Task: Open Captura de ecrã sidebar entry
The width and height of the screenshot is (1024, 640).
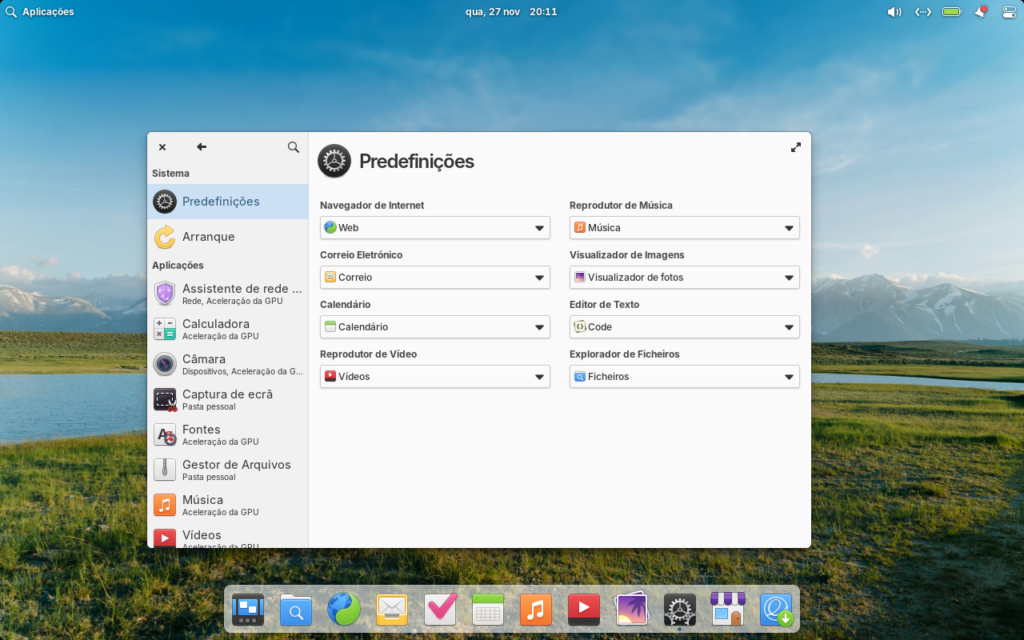Action: (x=228, y=399)
